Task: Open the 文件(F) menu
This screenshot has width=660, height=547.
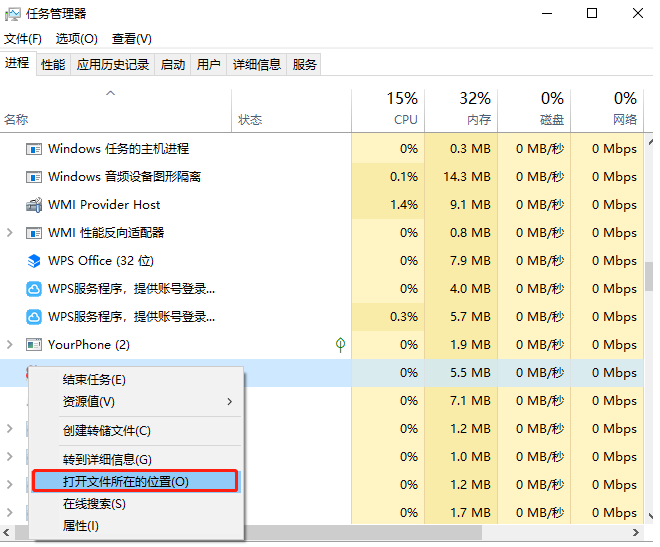Action: point(23,39)
